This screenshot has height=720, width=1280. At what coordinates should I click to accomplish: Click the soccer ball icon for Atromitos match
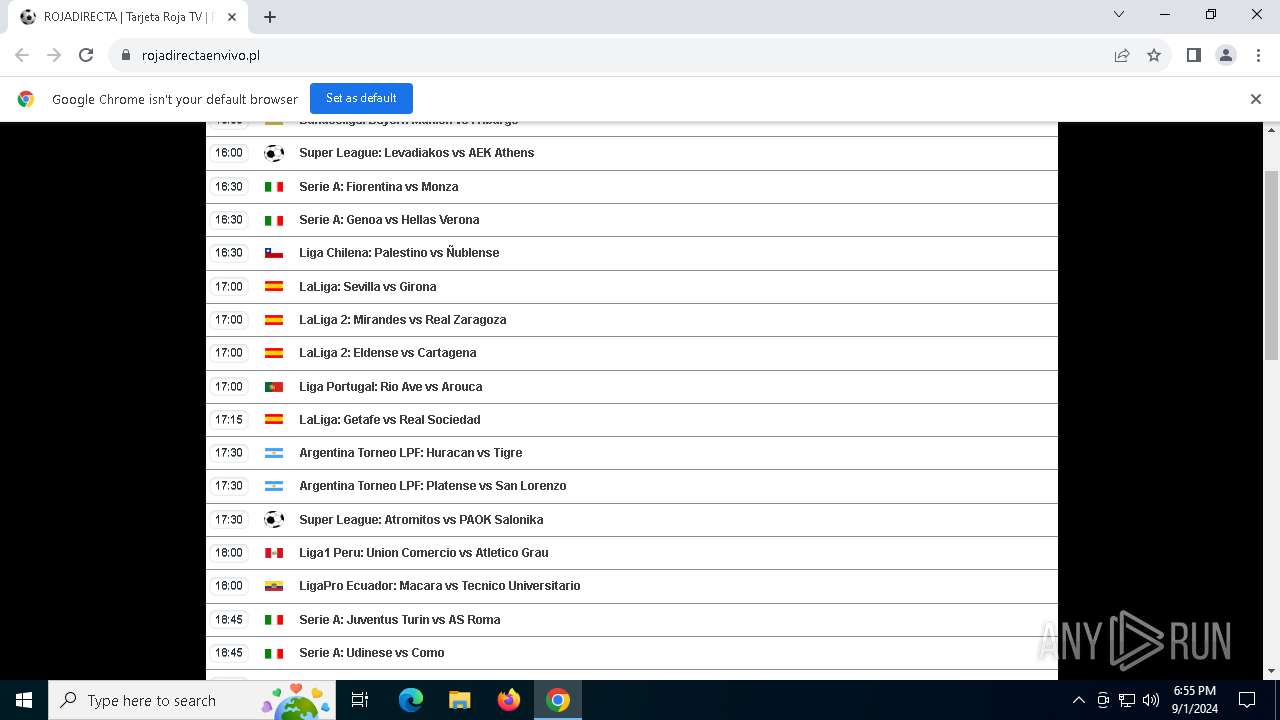tap(274, 520)
